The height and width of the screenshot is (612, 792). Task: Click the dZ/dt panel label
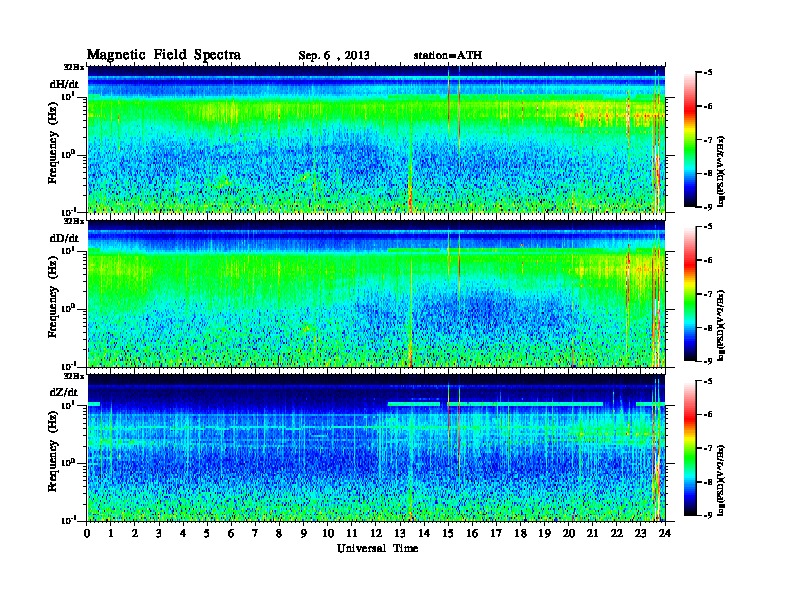click(x=64, y=392)
